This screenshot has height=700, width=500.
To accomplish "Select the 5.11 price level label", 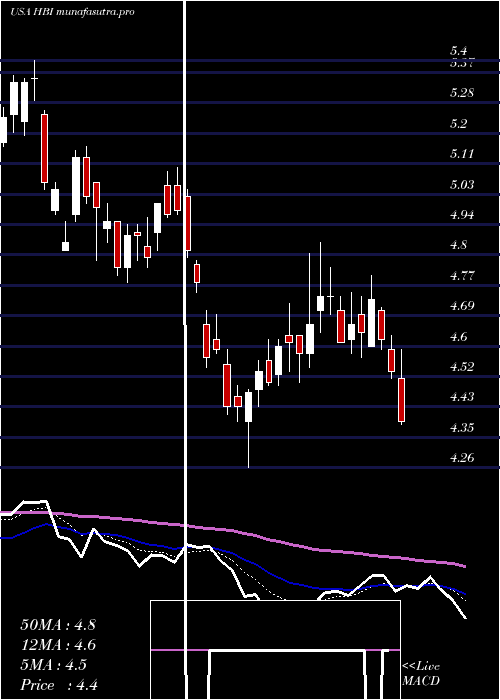I will pyautogui.click(x=461, y=154).
